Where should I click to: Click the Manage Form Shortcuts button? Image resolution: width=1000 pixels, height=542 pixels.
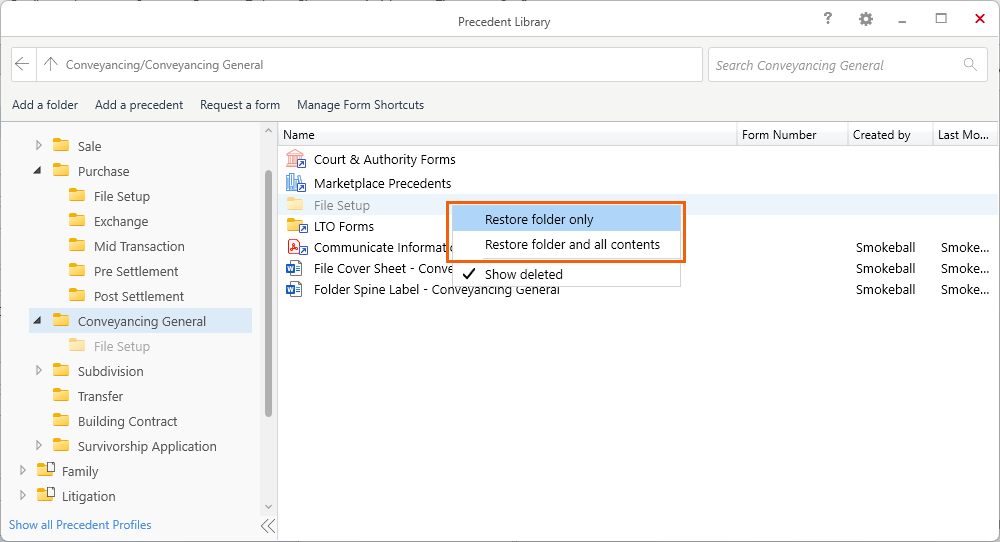360,105
